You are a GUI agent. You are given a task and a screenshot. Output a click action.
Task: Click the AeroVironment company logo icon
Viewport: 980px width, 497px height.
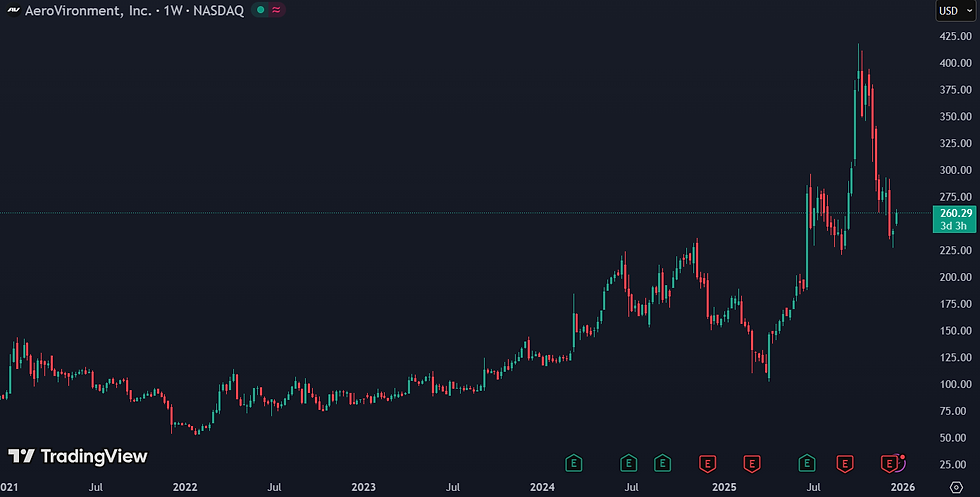(x=13, y=11)
